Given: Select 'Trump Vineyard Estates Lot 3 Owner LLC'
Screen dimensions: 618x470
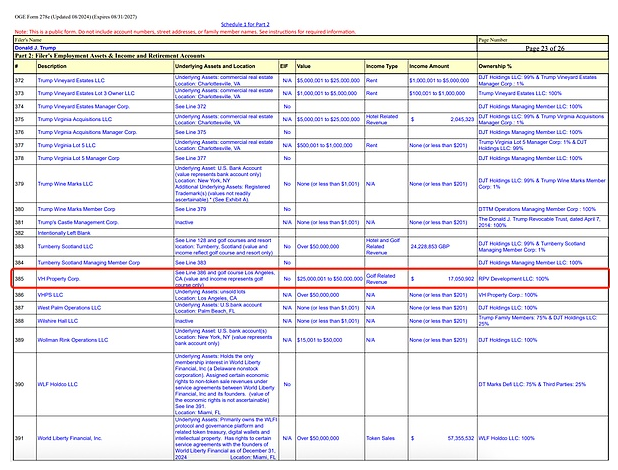Looking at the screenshot, I should 86,93.
